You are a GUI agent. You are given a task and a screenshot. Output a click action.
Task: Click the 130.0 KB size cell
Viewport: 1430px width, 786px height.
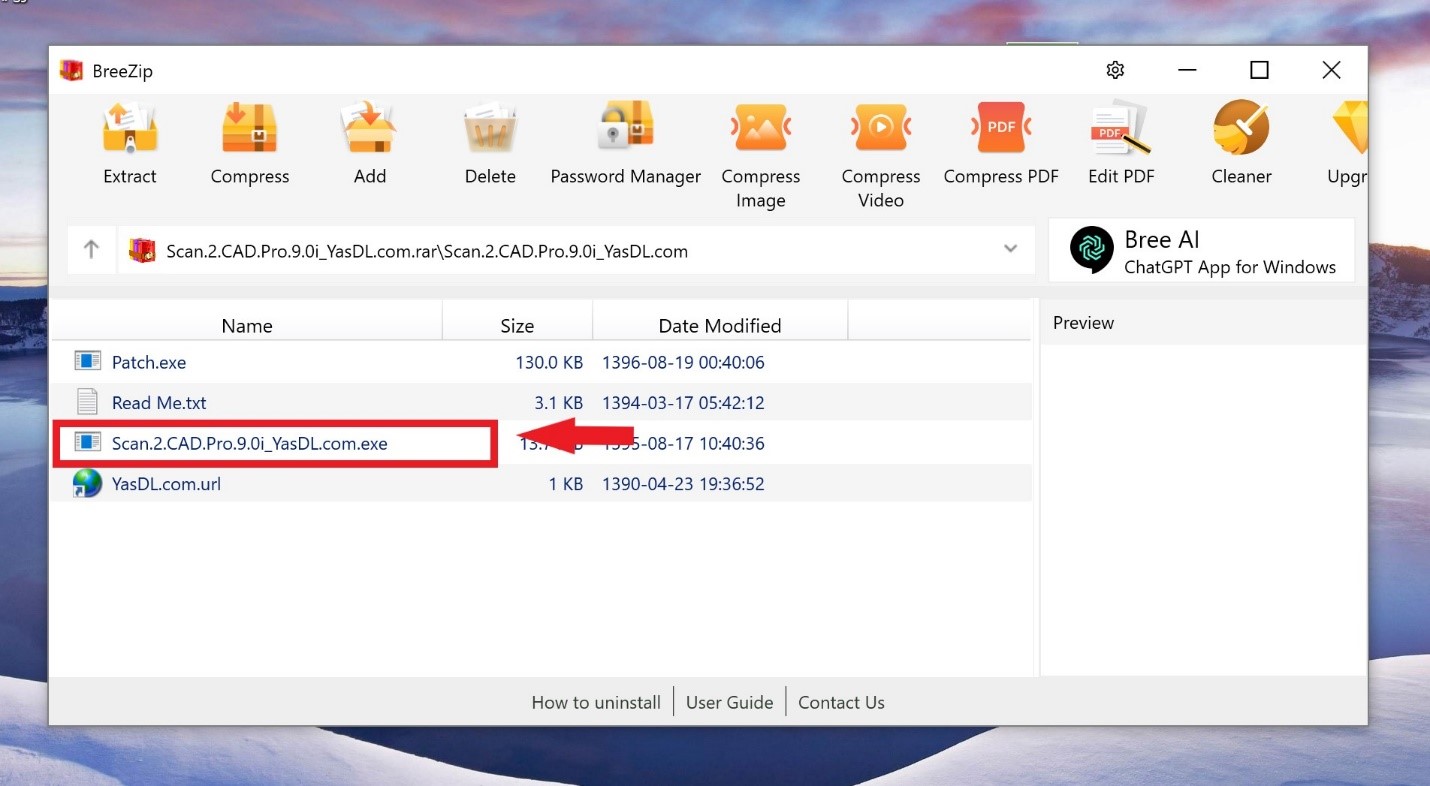click(549, 362)
